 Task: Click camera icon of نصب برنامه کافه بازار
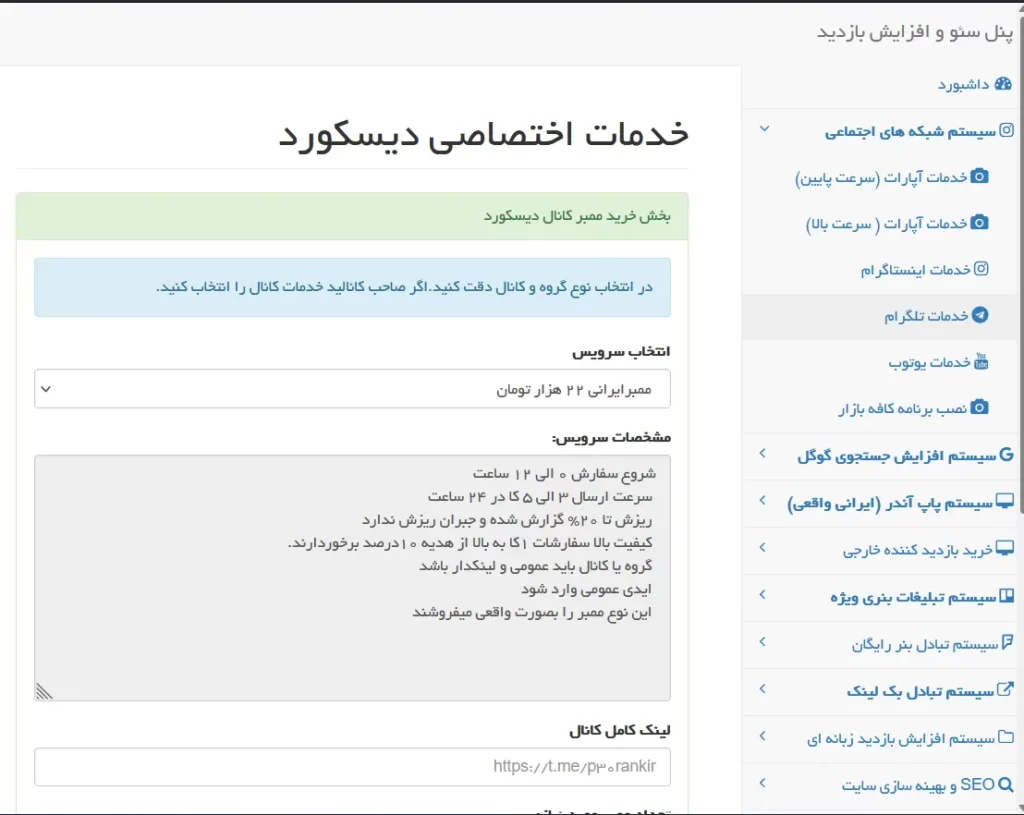(x=979, y=408)
